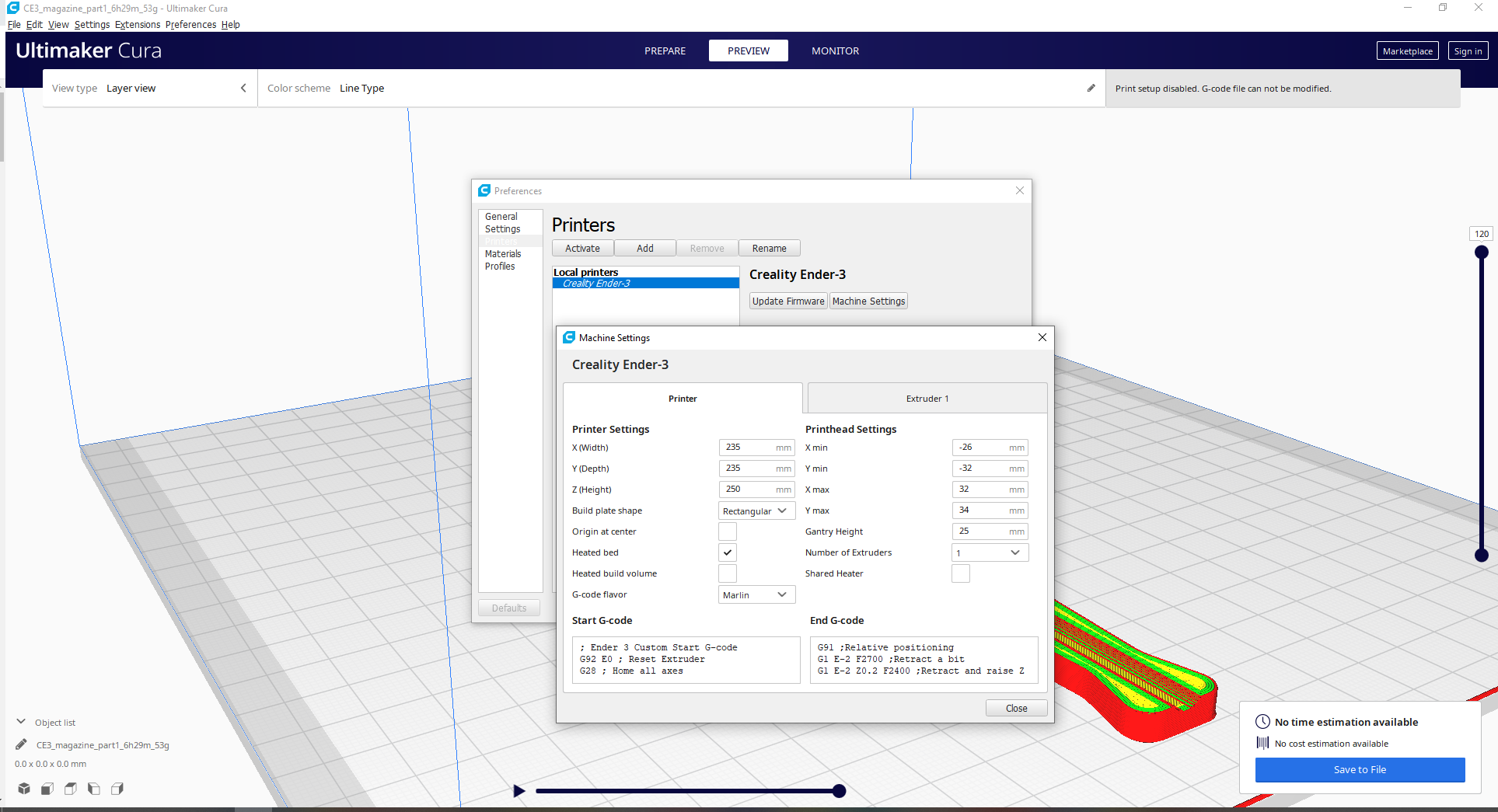The image size is (1498, 812).
Task: Click the Machine Settings button in Preferences
Action: (868, 301)
